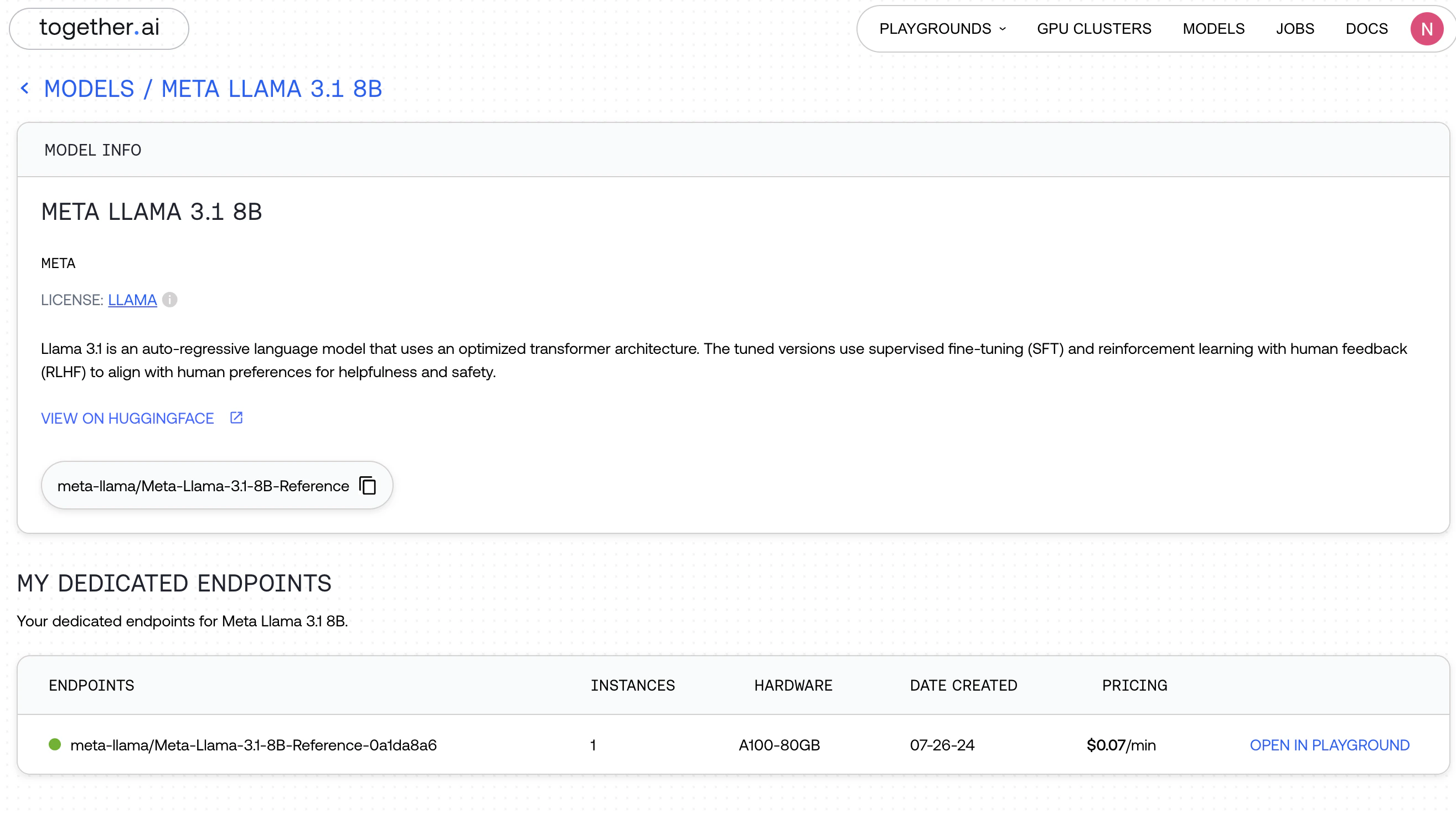This screenshot has height=813, width=1456.
Task: Open Models in top navigation
Action: (1213, 29)
